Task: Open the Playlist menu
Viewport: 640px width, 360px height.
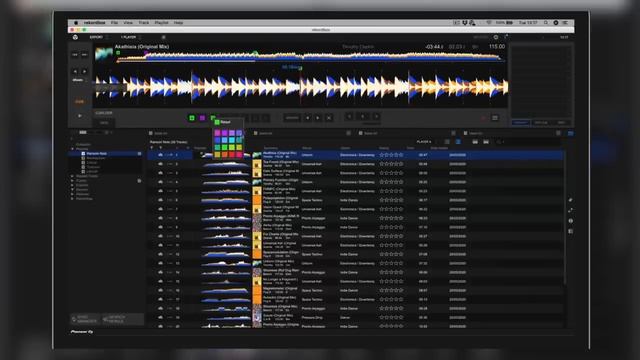Action: click(162, 23)
